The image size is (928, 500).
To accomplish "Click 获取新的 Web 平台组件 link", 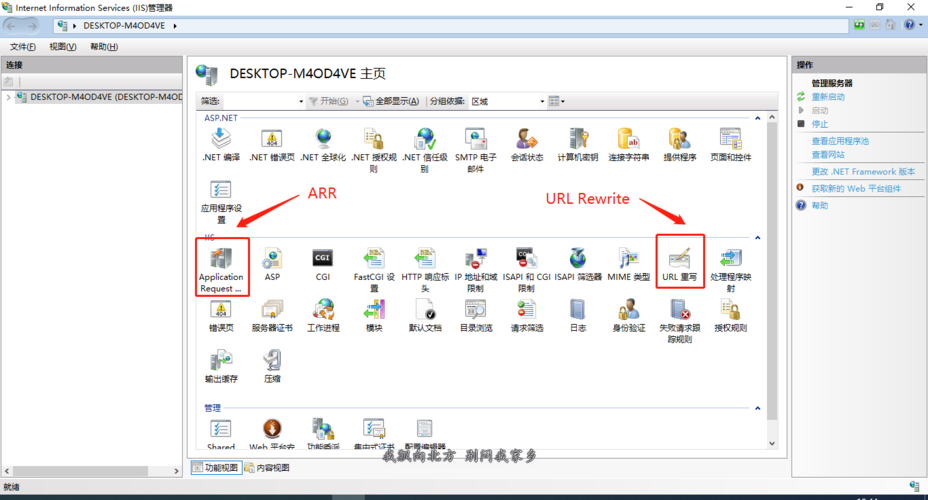I will pyautogui.click(x=856, y=189).
